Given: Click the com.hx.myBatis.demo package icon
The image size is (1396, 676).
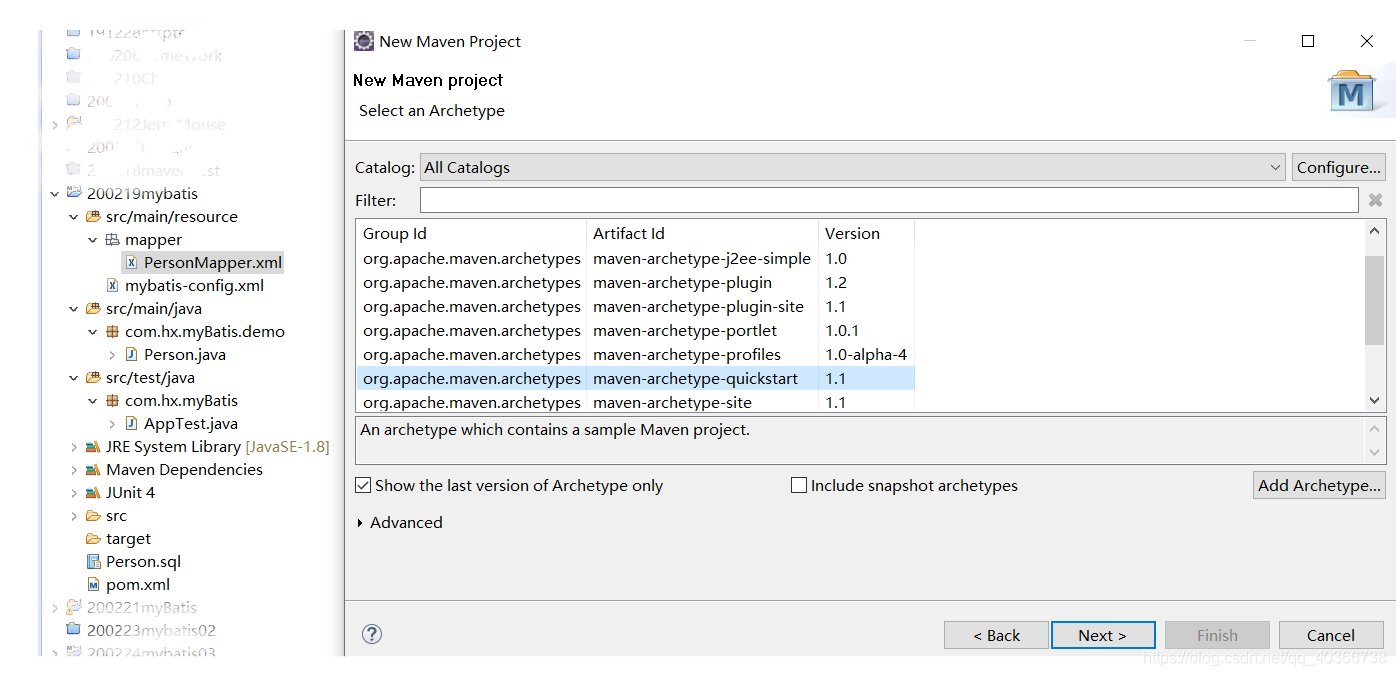Looking at the screenshot, I should tap(112, 332).
